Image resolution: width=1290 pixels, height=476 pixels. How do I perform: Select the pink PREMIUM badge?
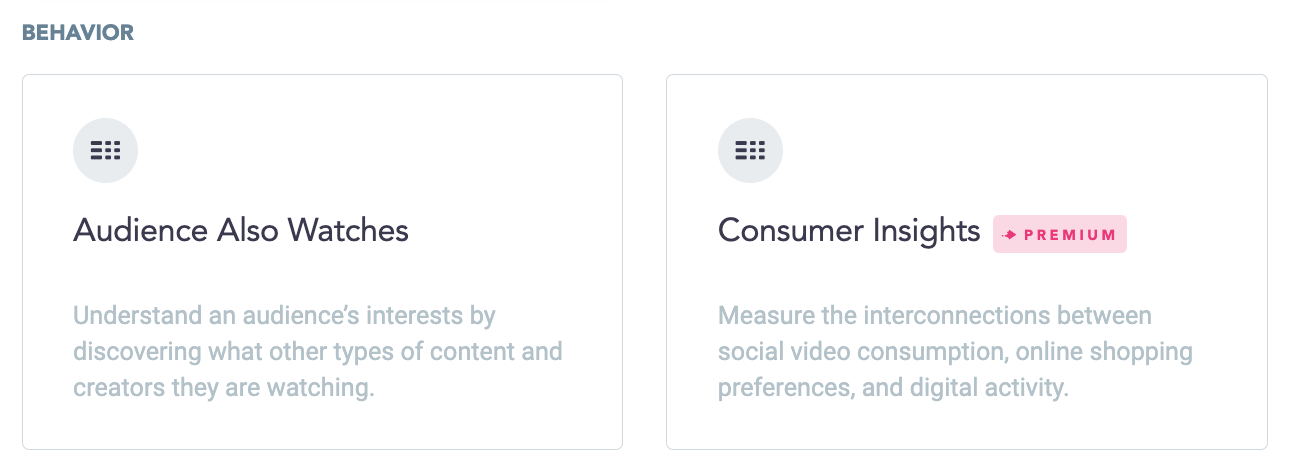coord(1060,234)
